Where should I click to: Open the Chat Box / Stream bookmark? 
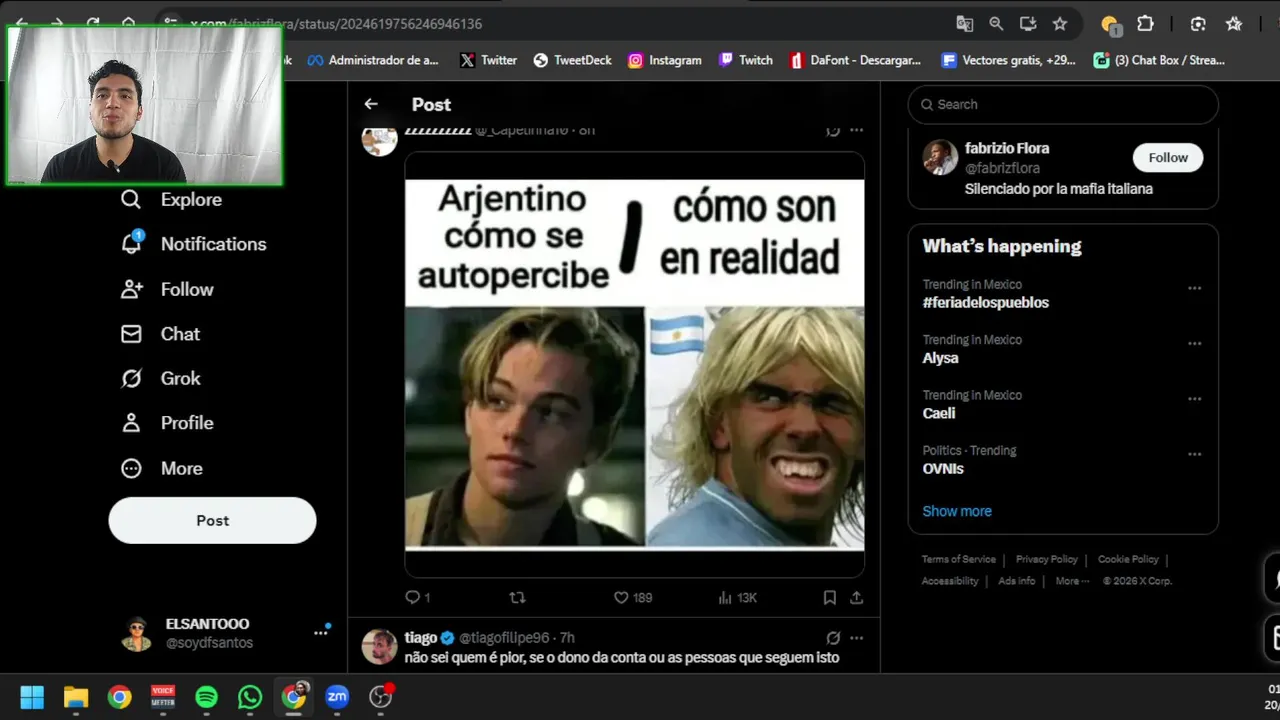1159,60
